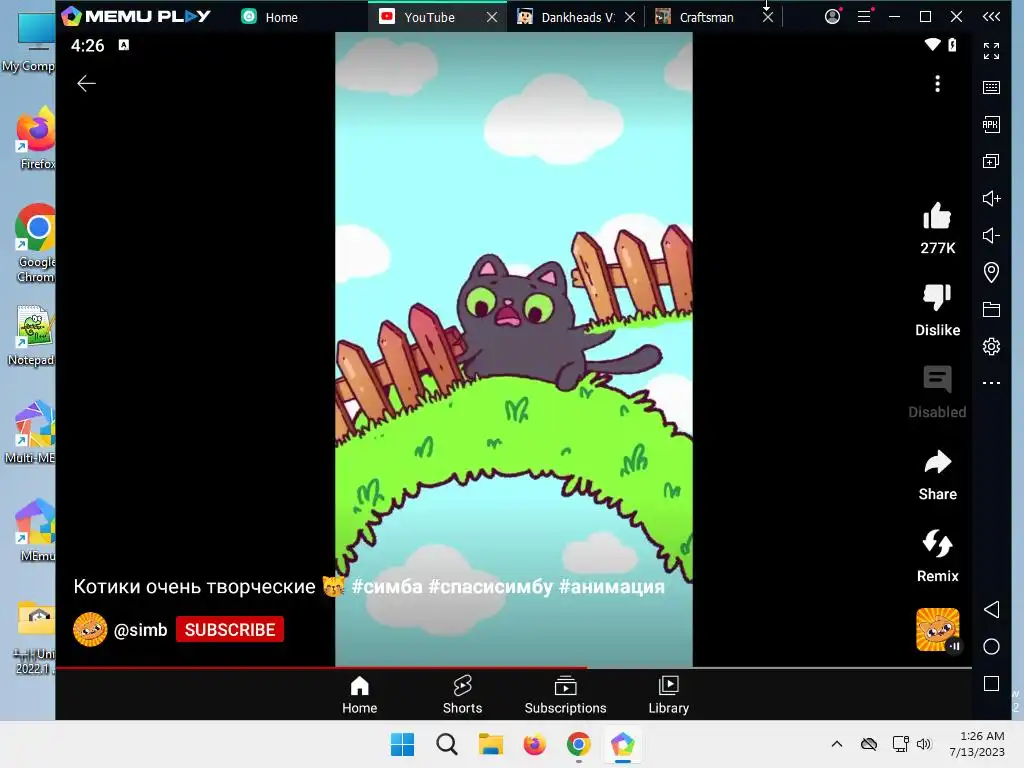Click the red SUBSCRIBE button
The width and height of the screenshot is (1024, 768).
[230, 630]
